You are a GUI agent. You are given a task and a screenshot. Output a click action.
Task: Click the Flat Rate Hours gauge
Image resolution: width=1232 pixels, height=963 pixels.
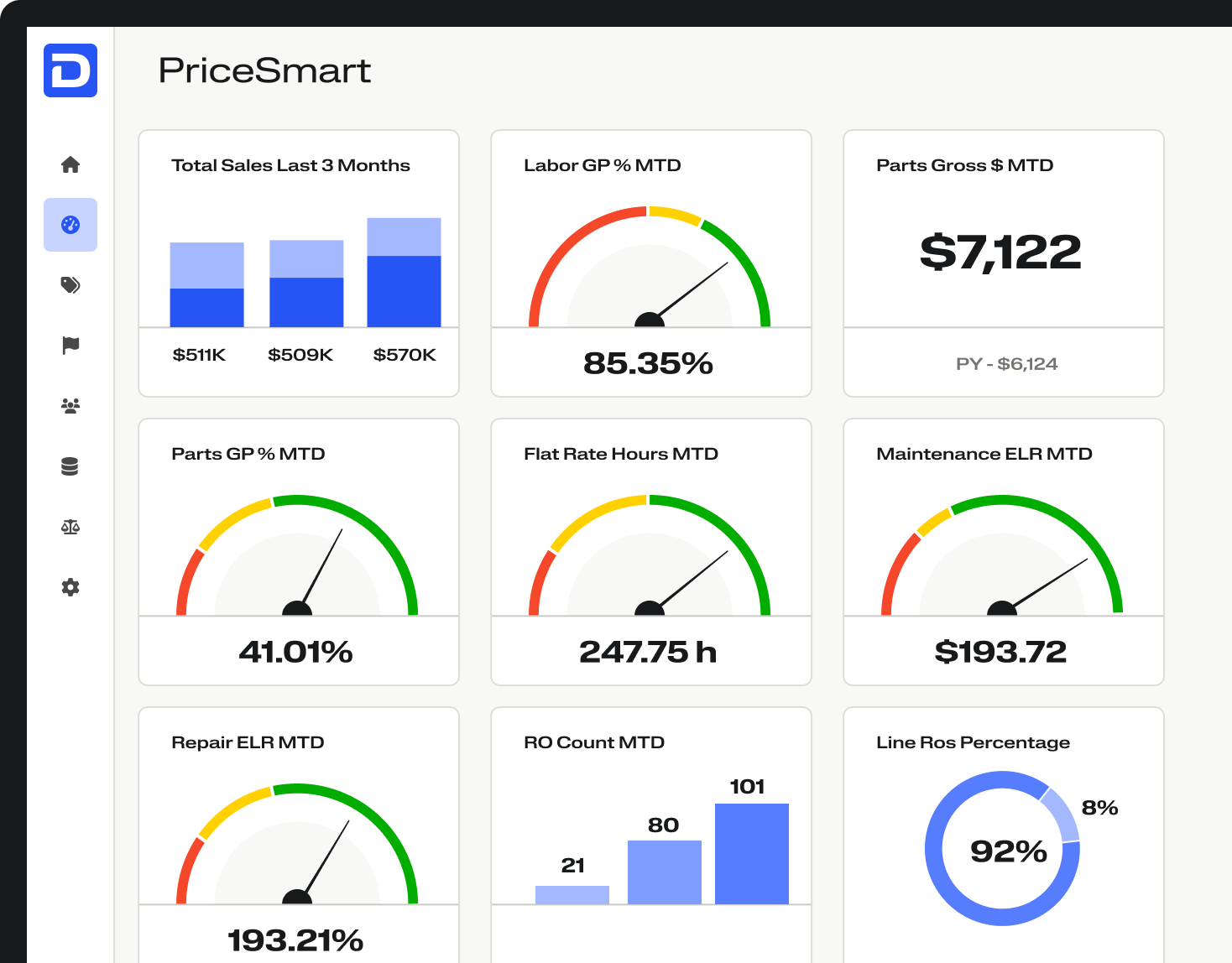click(650, 555)
